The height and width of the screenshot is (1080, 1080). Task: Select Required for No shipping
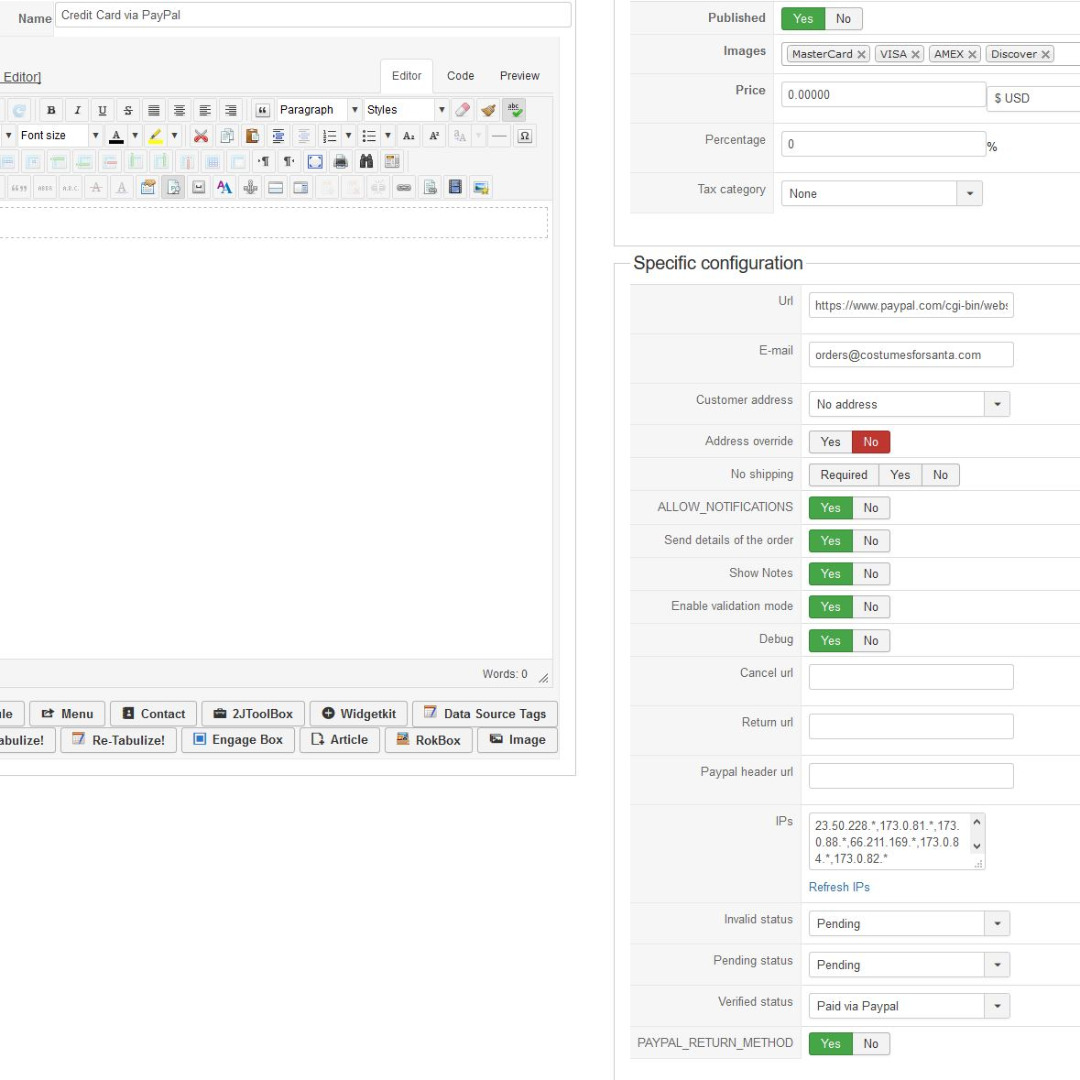pos(844,475)
